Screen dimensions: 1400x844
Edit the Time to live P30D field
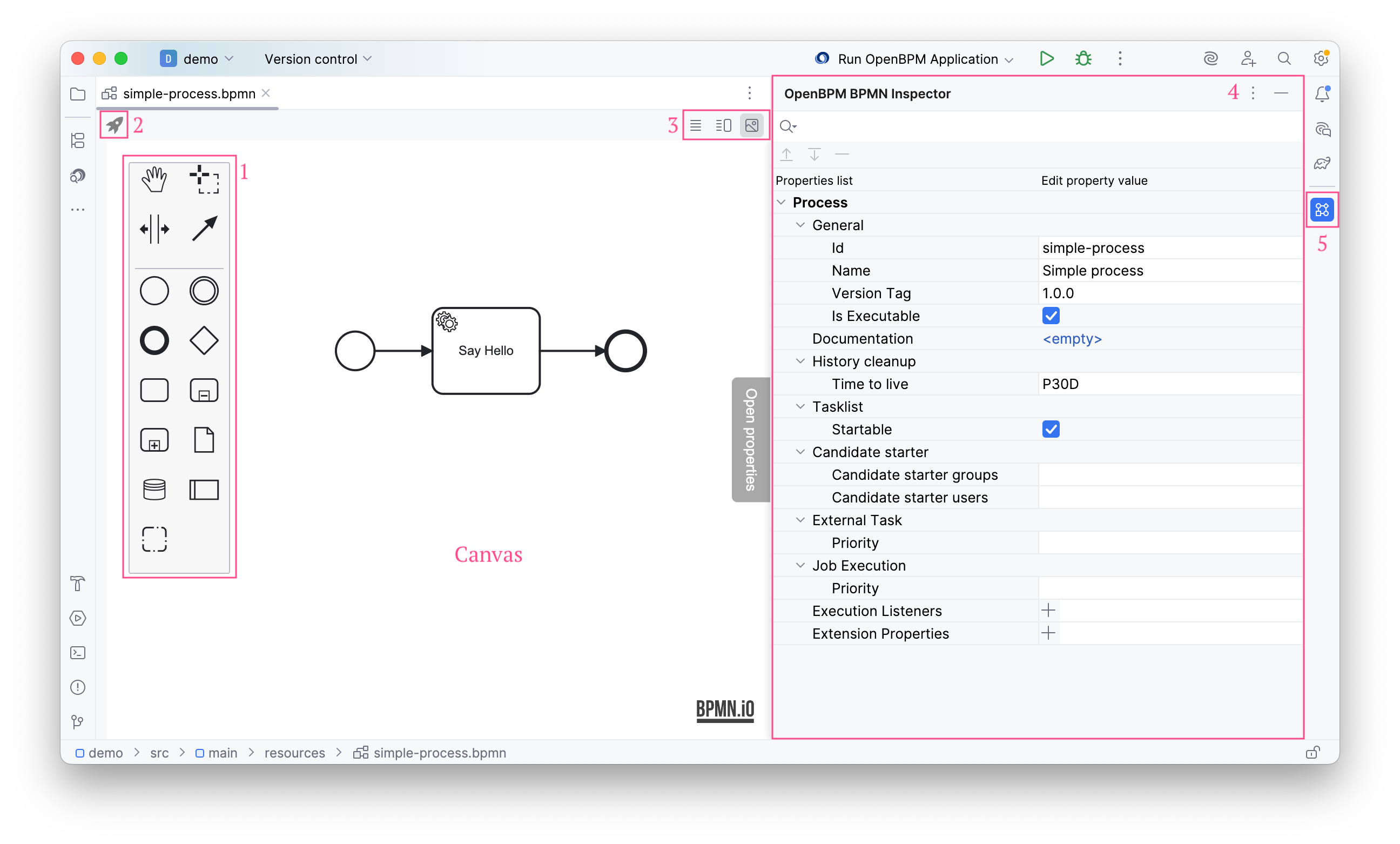(x=1170, y=384)
